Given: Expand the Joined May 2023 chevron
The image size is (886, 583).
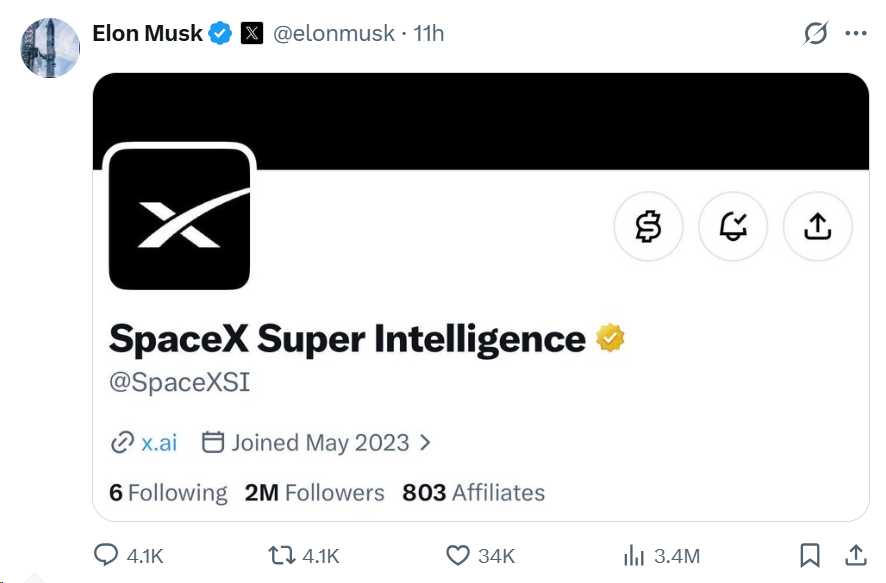Looking at the screenshot, I should [425, 442].
